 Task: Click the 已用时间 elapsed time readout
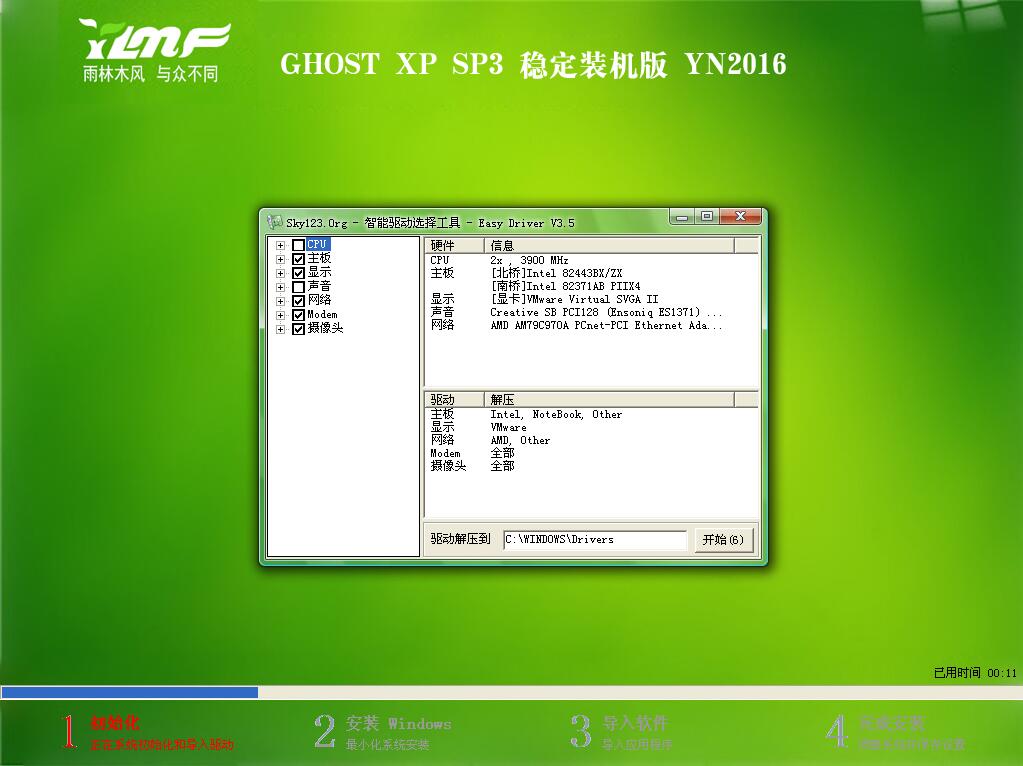click(x=975, y=673)
